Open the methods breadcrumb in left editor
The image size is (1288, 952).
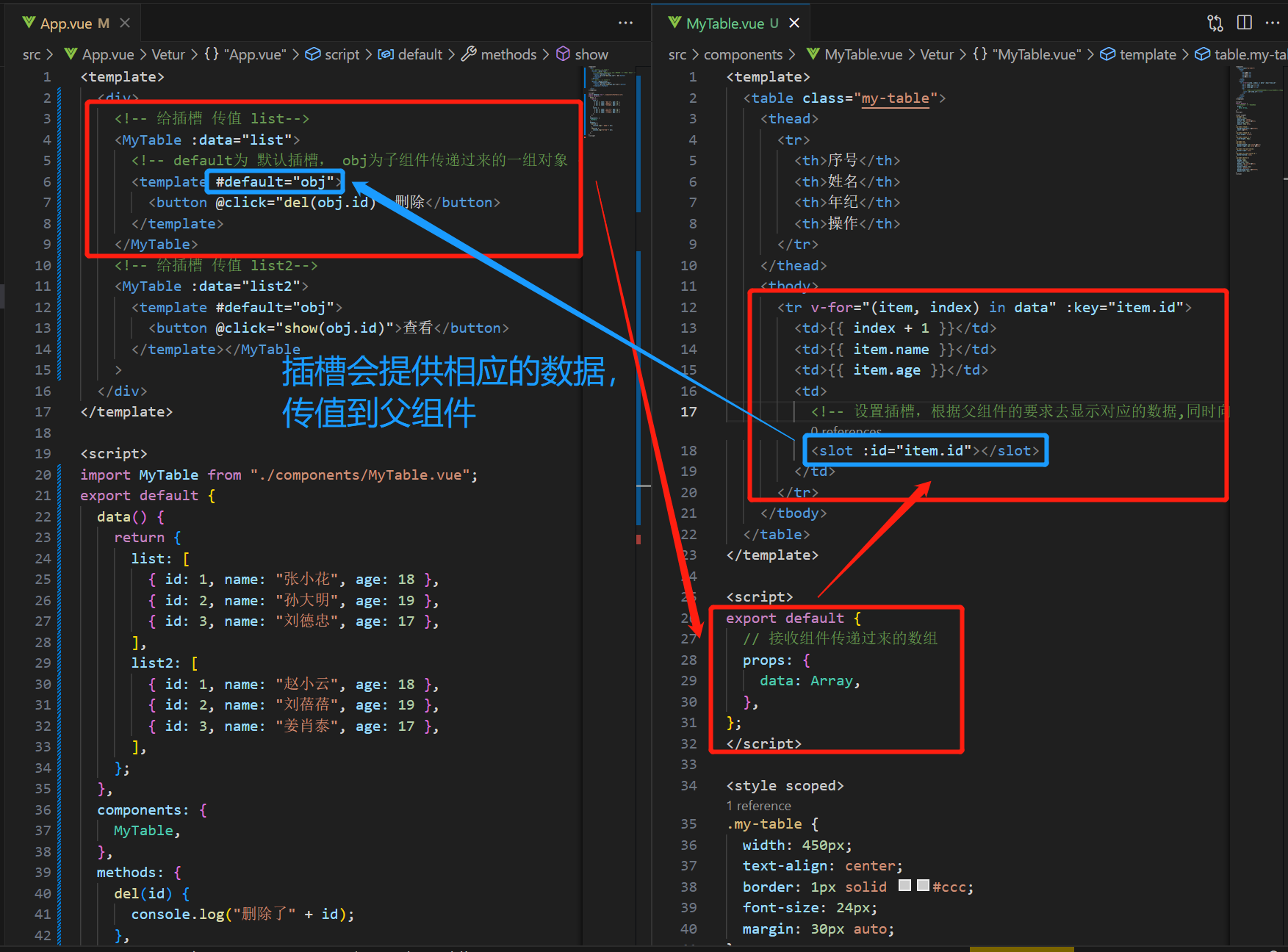499,54
